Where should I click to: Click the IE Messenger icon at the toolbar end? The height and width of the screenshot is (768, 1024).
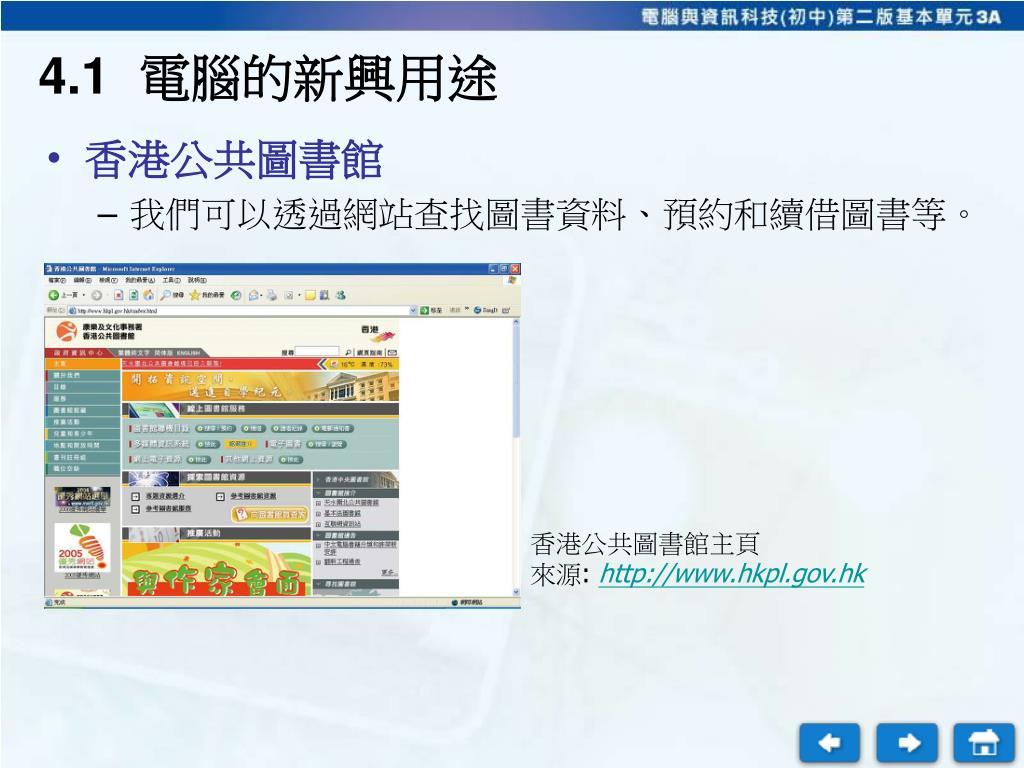340,295
